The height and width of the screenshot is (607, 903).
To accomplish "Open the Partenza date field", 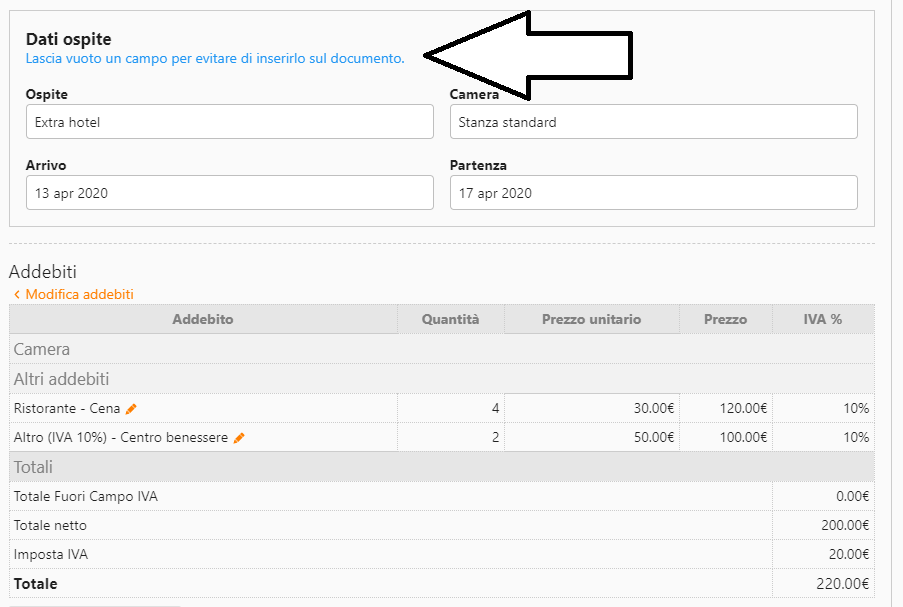I will click(x=653, y=193).
